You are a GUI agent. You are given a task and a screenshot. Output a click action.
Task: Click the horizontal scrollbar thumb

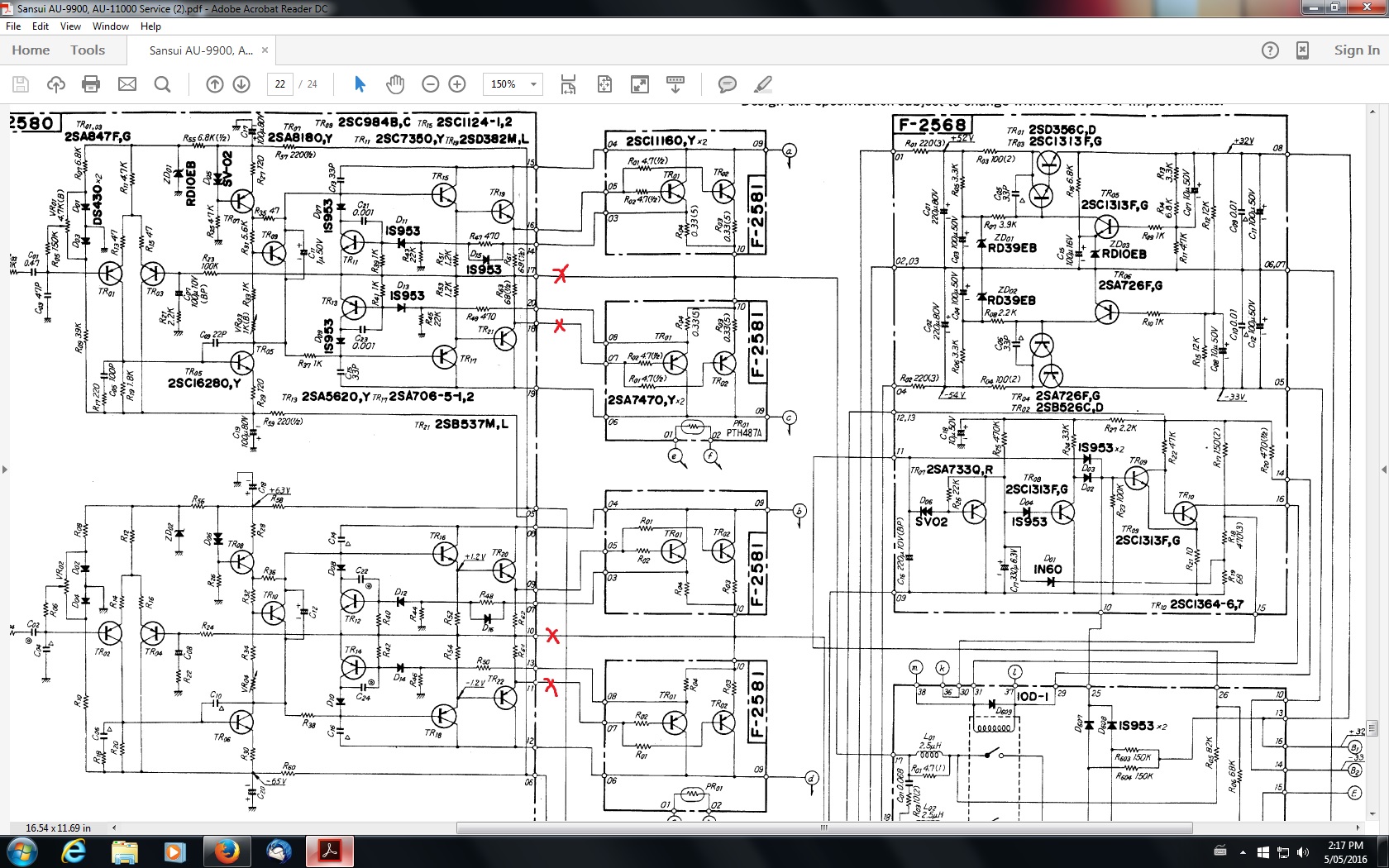(824, 827)
